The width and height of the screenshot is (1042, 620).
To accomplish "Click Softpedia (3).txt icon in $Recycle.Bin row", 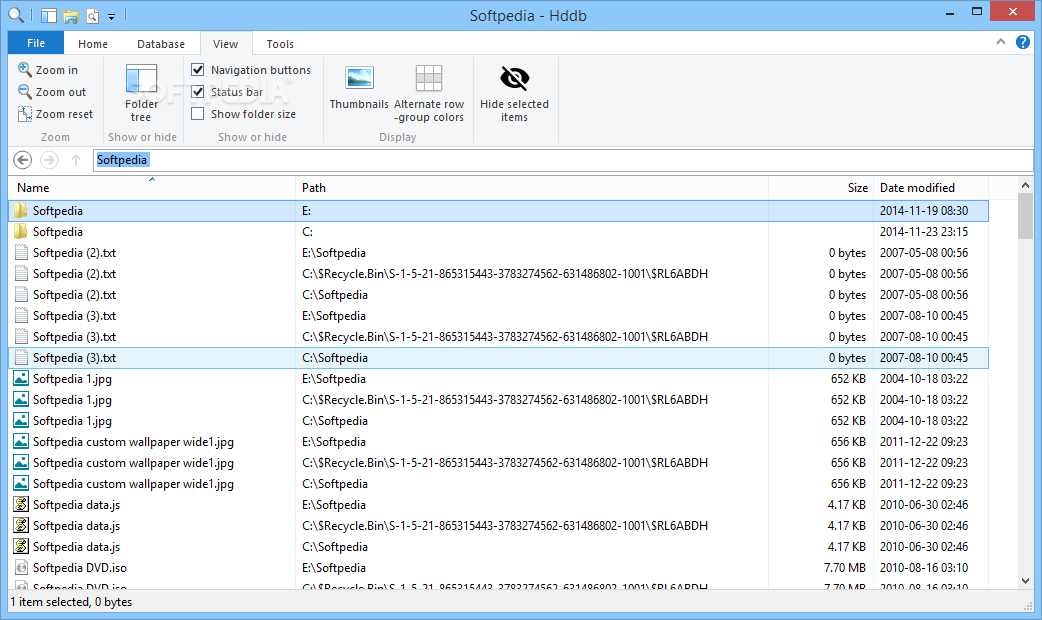I will (21, 336).
